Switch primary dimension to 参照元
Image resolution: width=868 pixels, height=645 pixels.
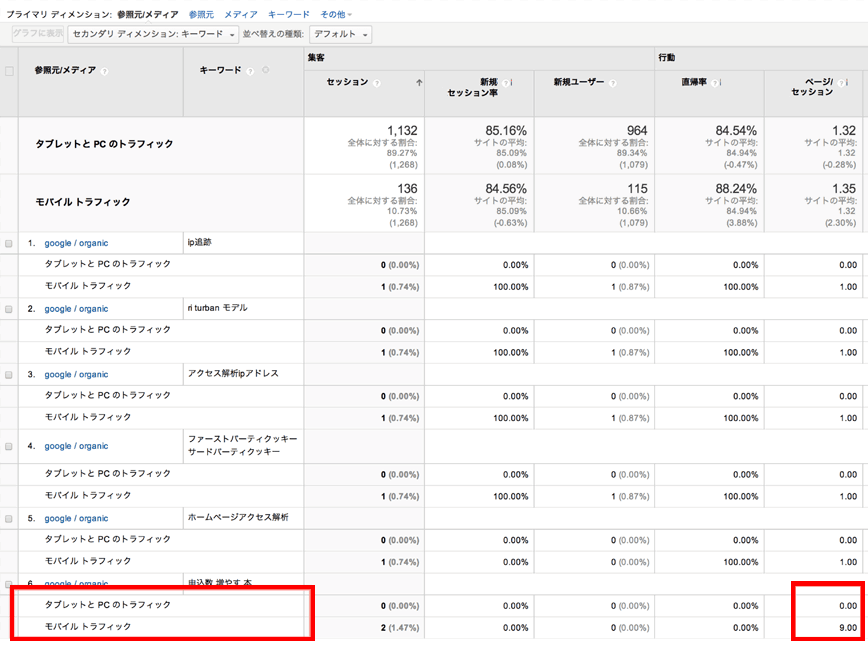pos(201,15)
